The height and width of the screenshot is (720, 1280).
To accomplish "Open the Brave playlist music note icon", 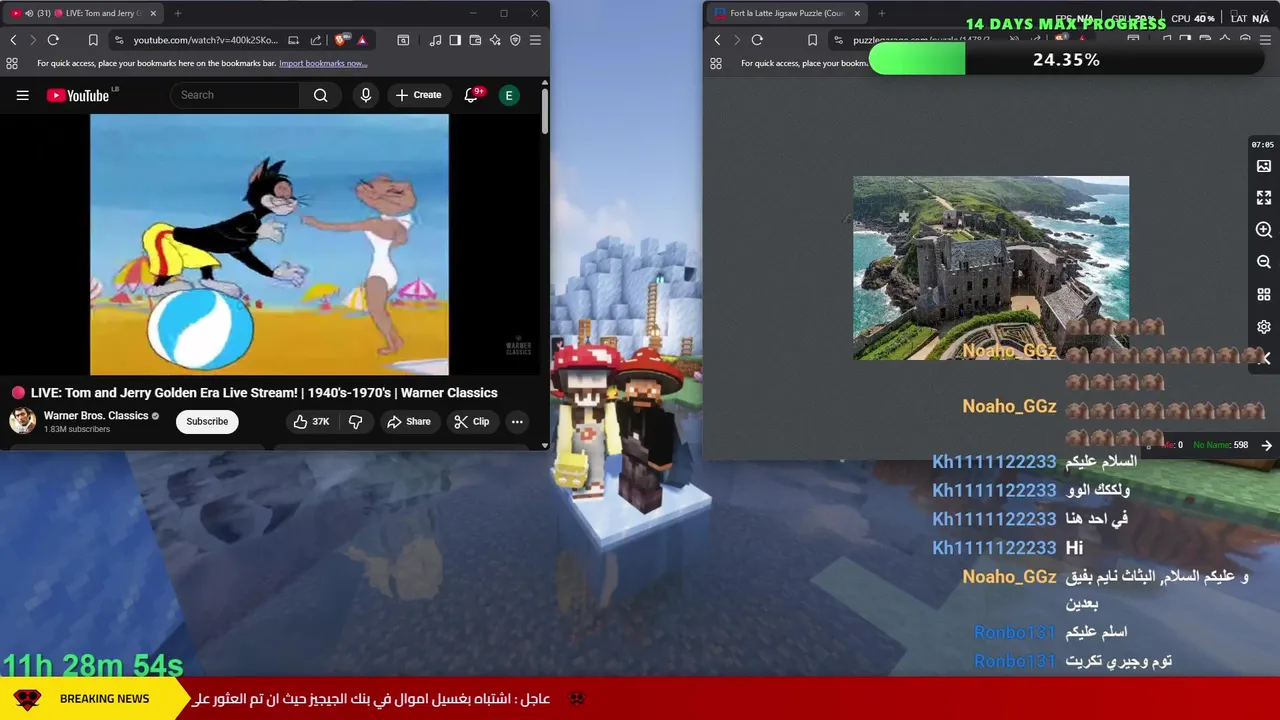I will click(x=435, y=40).
